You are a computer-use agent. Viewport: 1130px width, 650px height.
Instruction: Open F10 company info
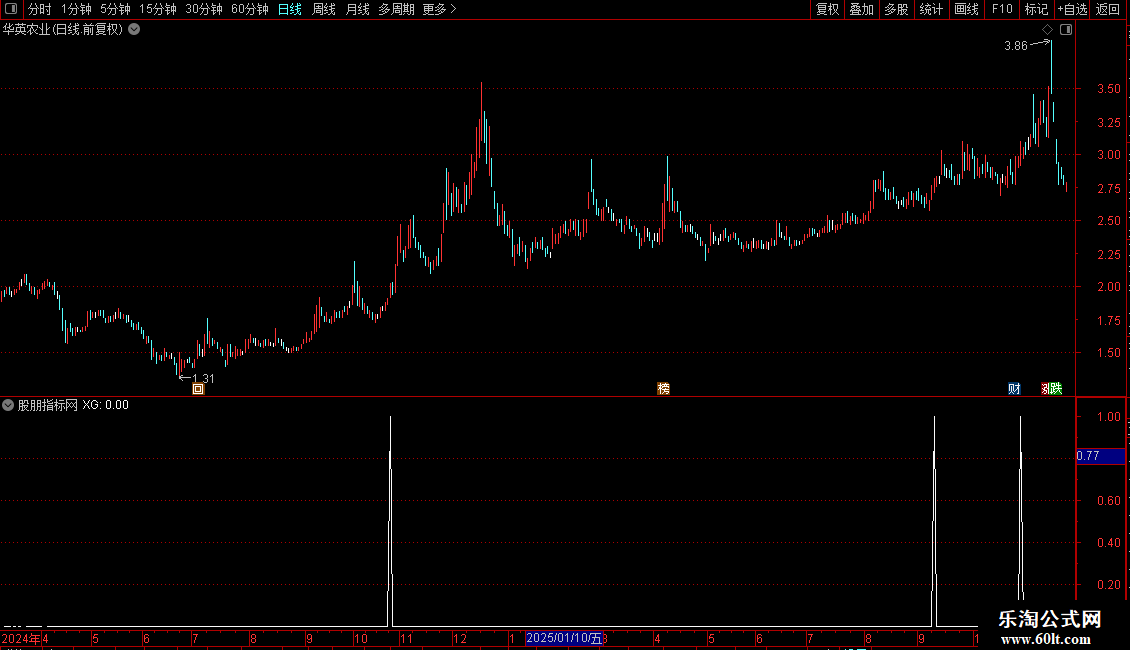pos(1002,9)
